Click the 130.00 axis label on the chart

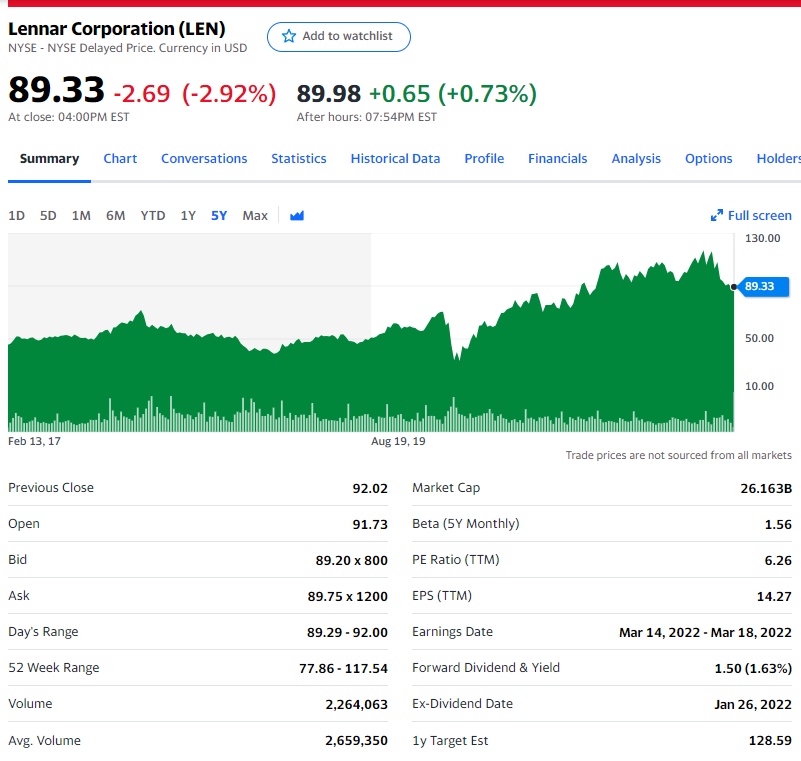pos(762,238)
